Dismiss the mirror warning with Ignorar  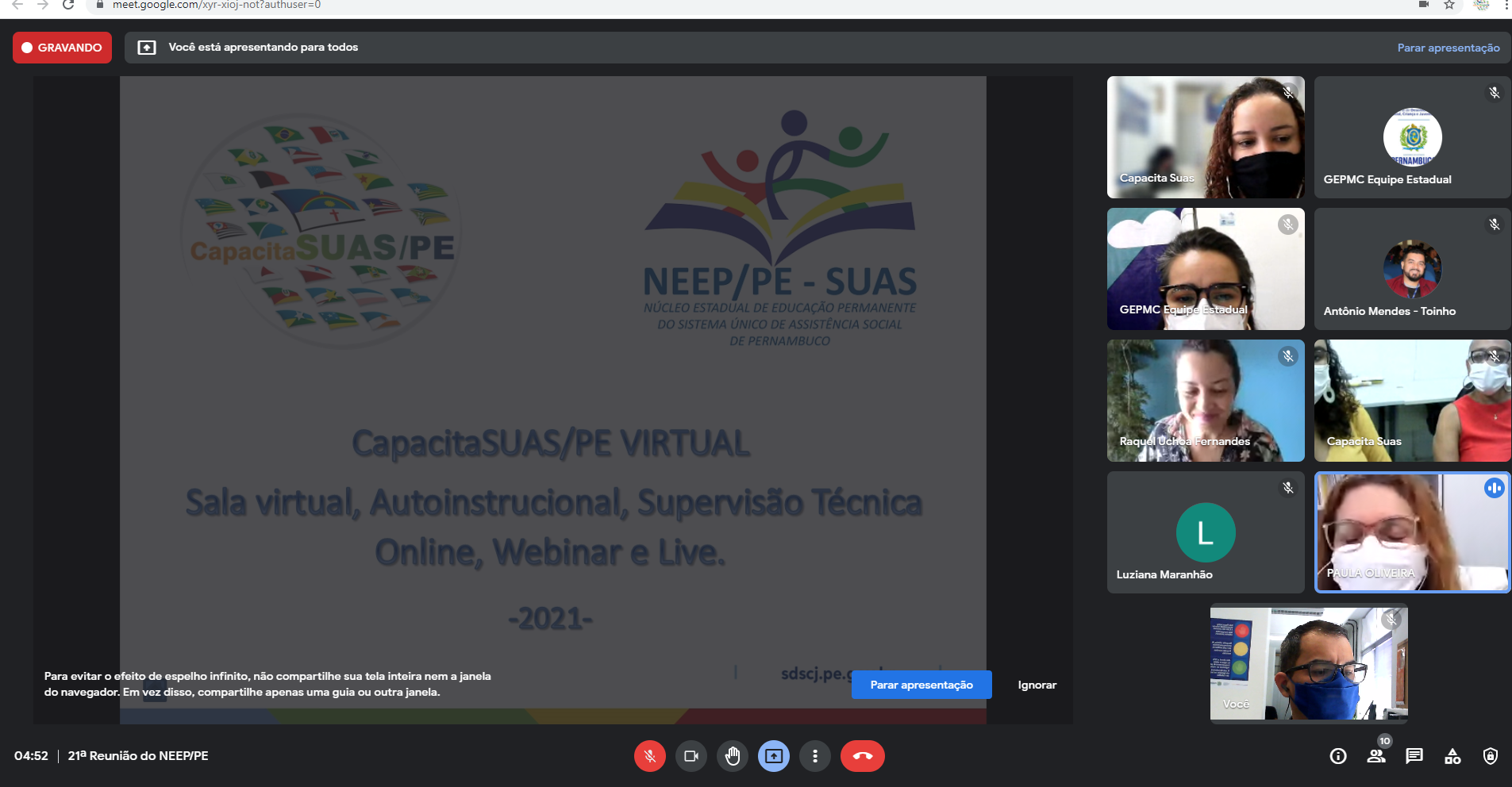click(1037, 685)
